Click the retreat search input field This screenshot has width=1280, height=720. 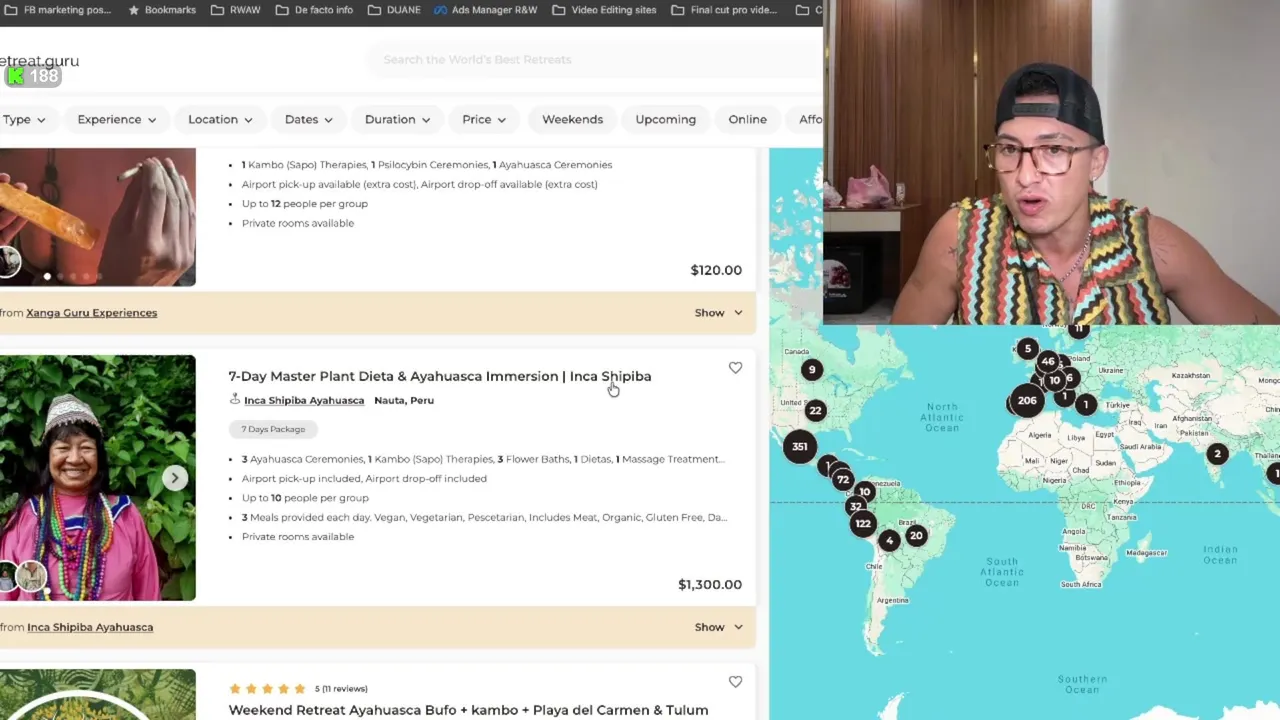pos(590,60)
